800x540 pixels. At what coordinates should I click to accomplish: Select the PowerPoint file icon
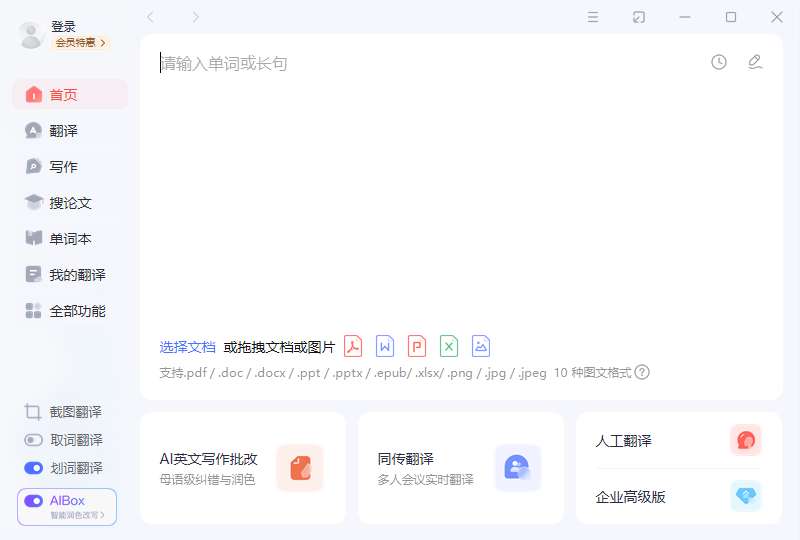(x=417, y=347)
